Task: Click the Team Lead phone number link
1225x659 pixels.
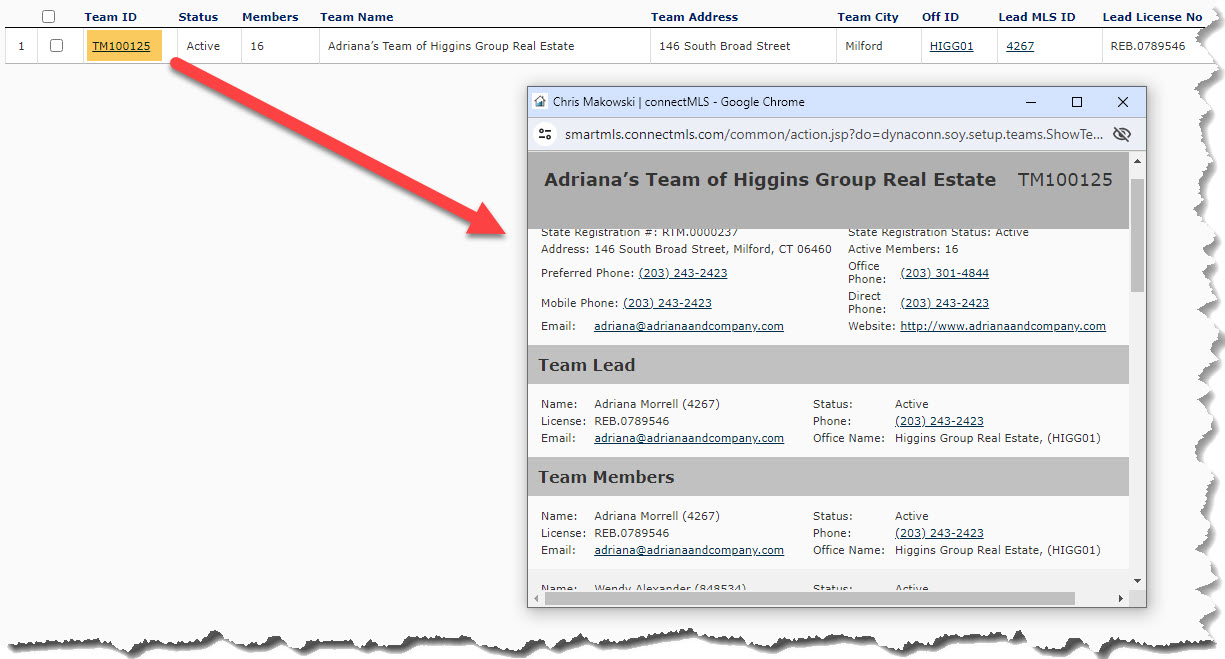Action: coord(939,421)
